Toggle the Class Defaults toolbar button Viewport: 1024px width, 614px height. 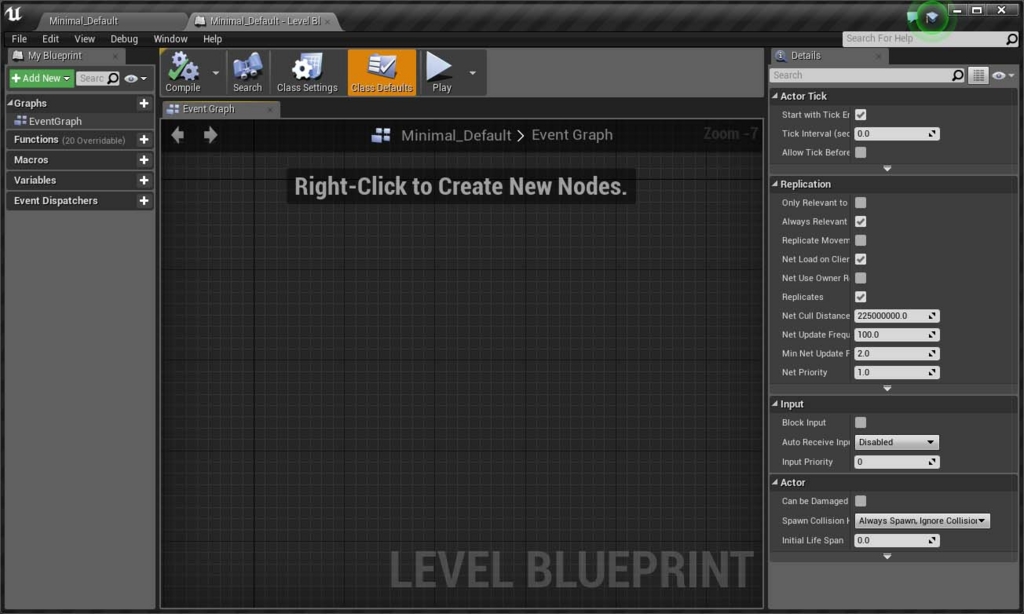[382, 72]
